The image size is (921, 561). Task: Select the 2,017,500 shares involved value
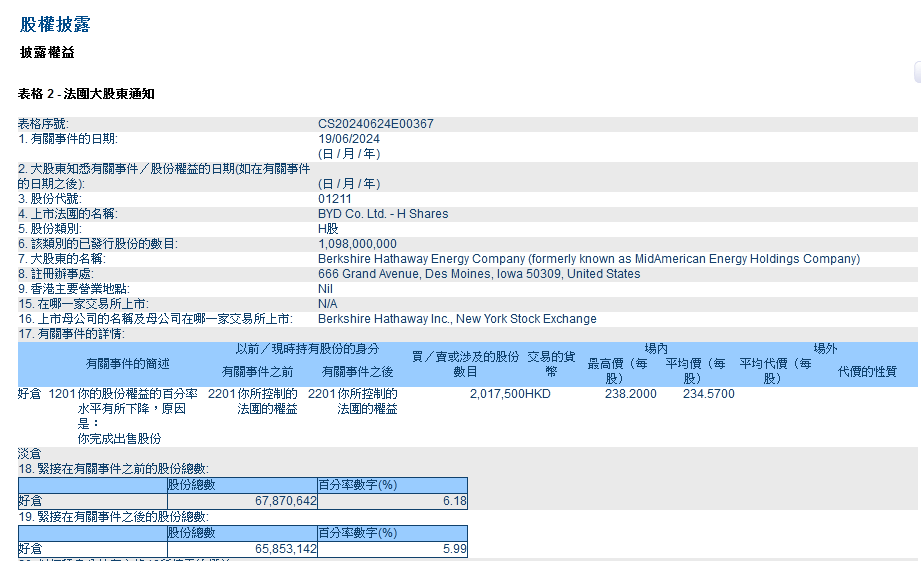[489, 394]
